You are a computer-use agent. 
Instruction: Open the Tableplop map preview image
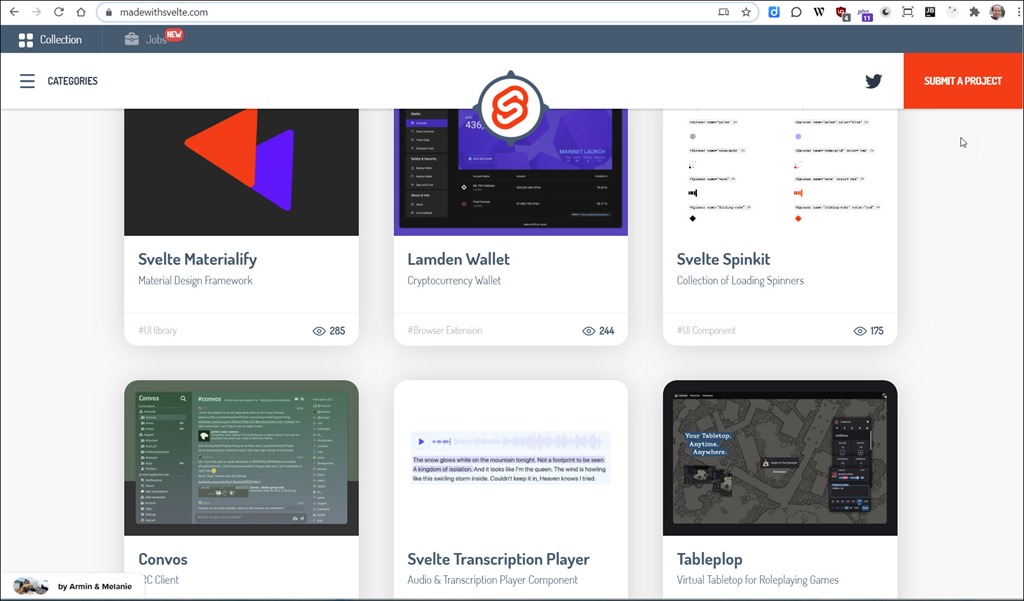click(780, 458)
